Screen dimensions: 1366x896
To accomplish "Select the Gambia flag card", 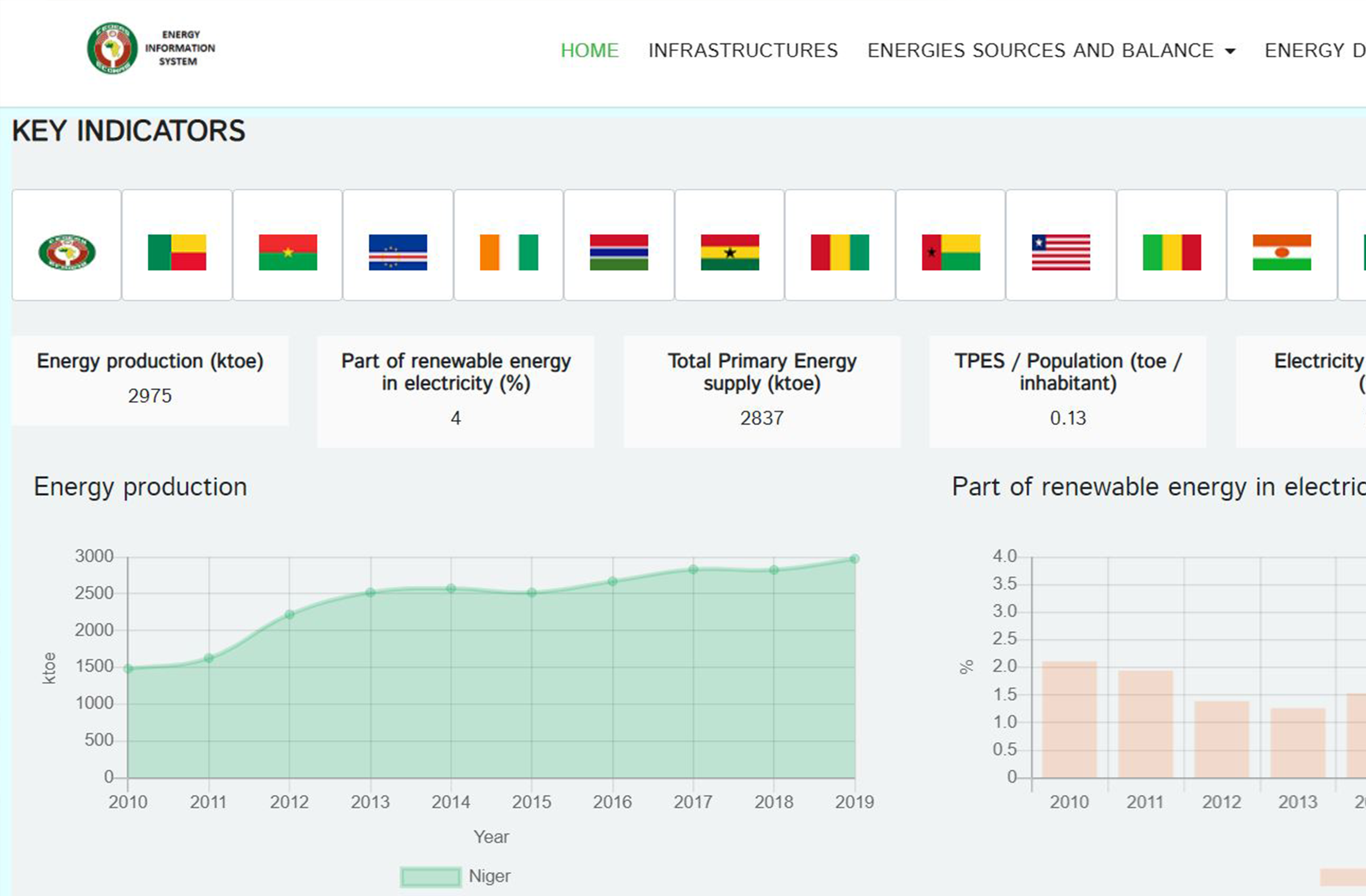I will 619,245.
